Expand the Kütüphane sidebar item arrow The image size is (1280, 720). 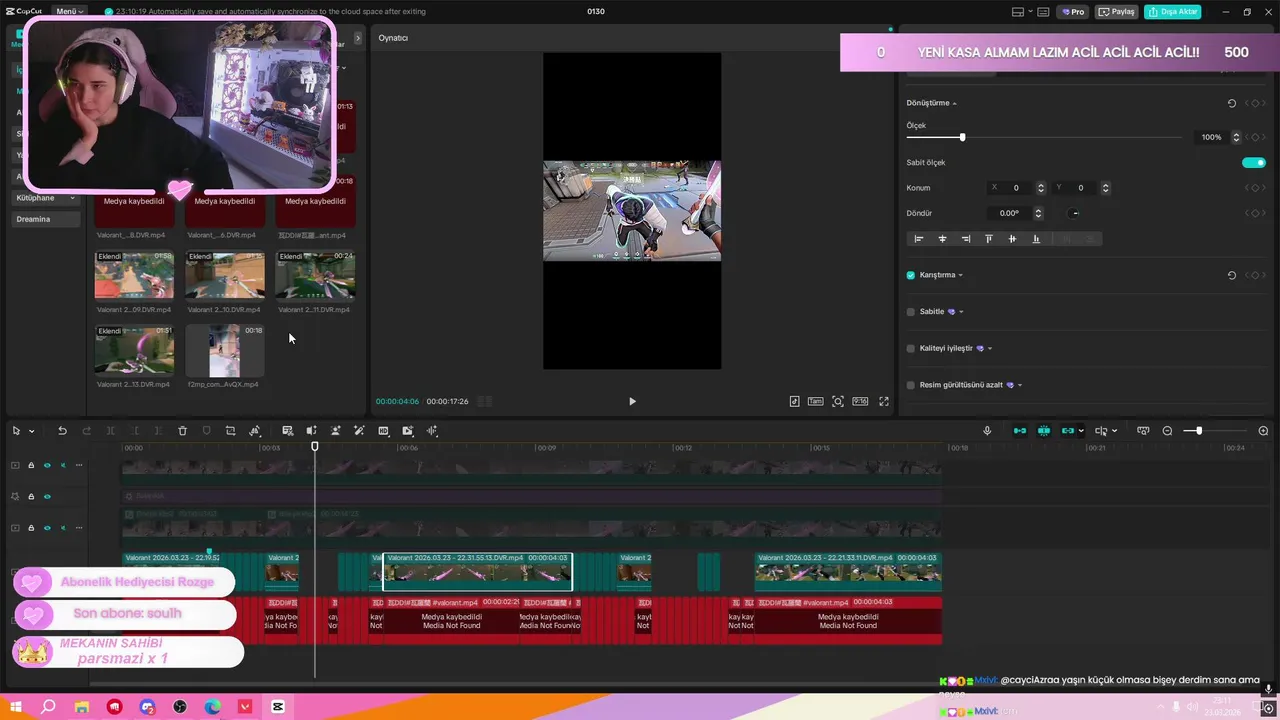pos(72,198)
